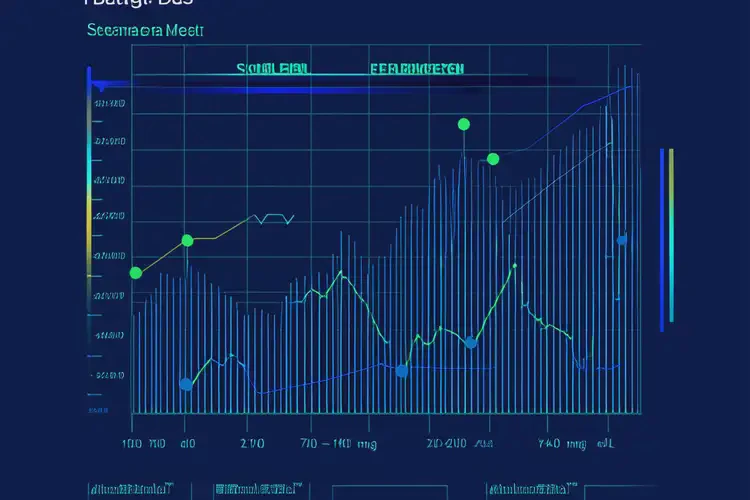Click blue data point right of center dip

[470, 343]
